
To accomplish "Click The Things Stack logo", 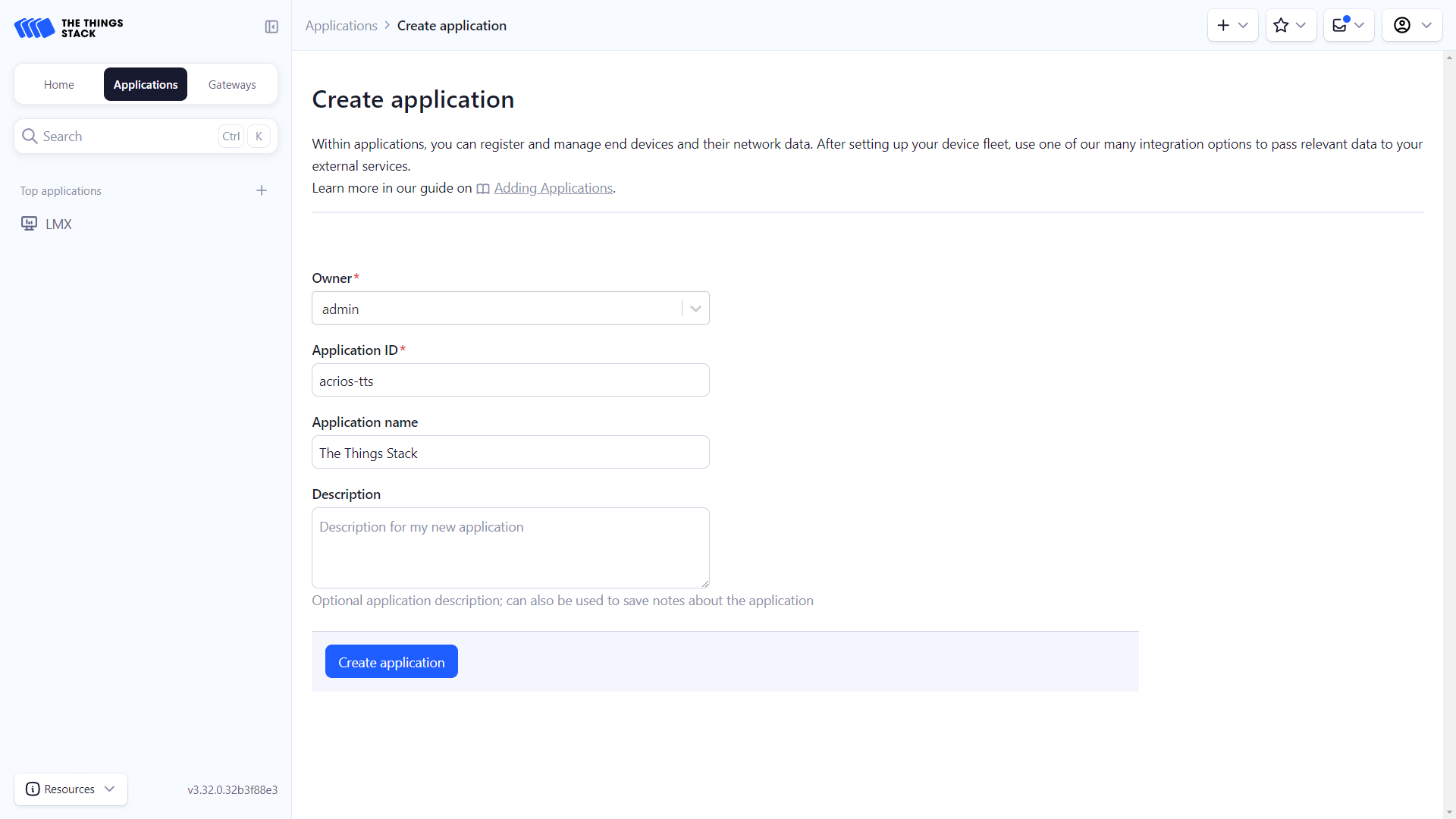I will click(68, 28).
